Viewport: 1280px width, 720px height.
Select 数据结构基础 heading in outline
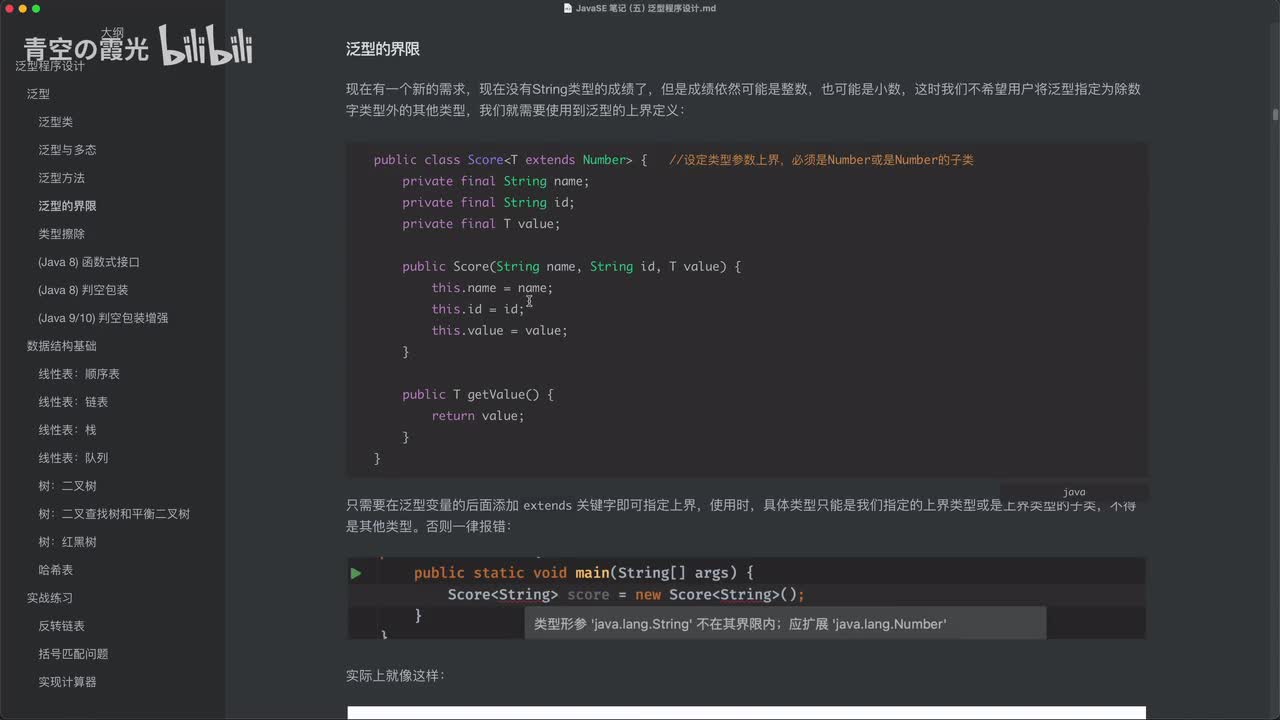click(x=62, y=346)
